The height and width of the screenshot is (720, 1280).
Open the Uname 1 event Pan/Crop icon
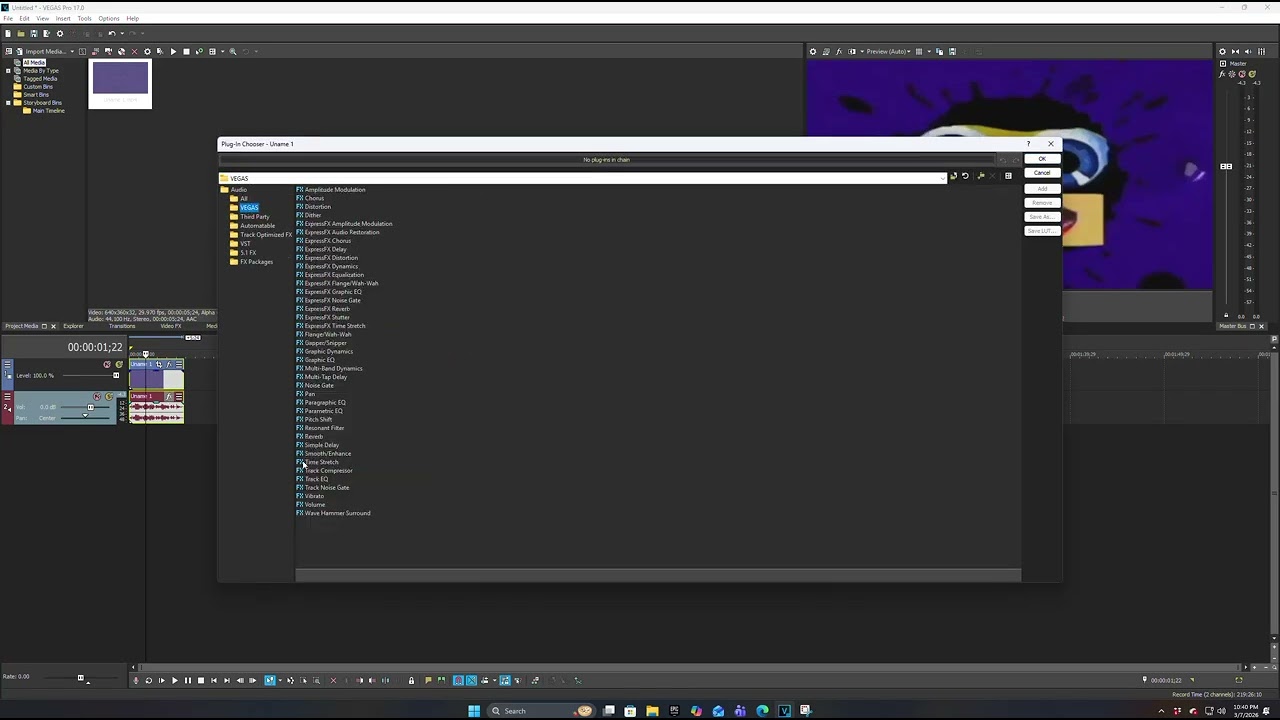pos(159,364)
